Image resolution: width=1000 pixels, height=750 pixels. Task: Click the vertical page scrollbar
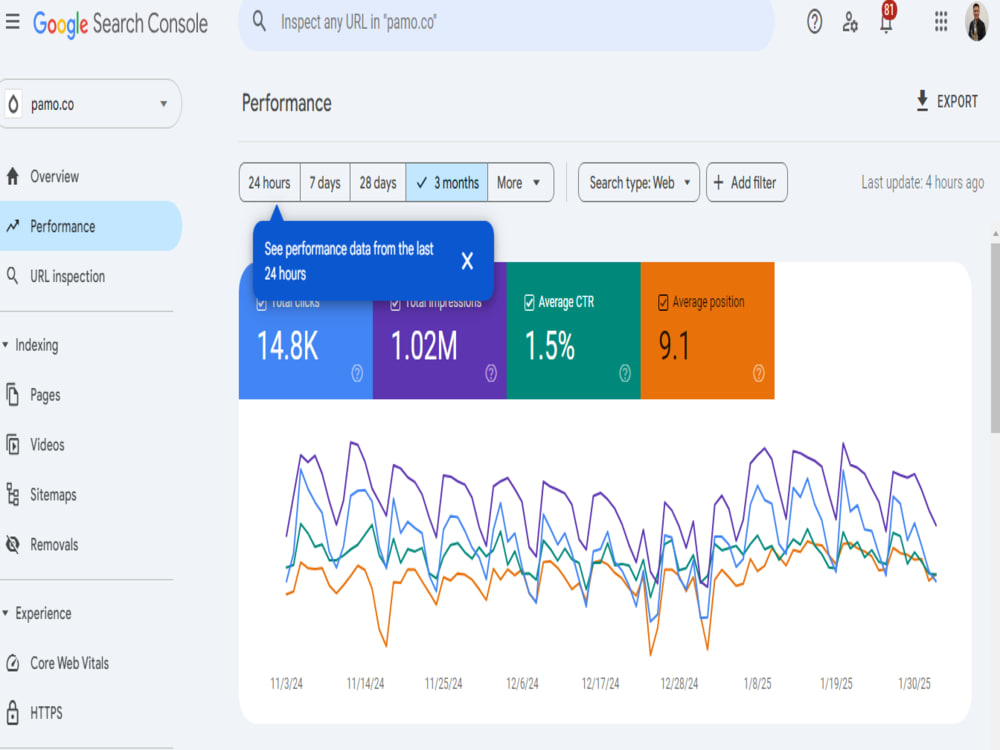995,338
